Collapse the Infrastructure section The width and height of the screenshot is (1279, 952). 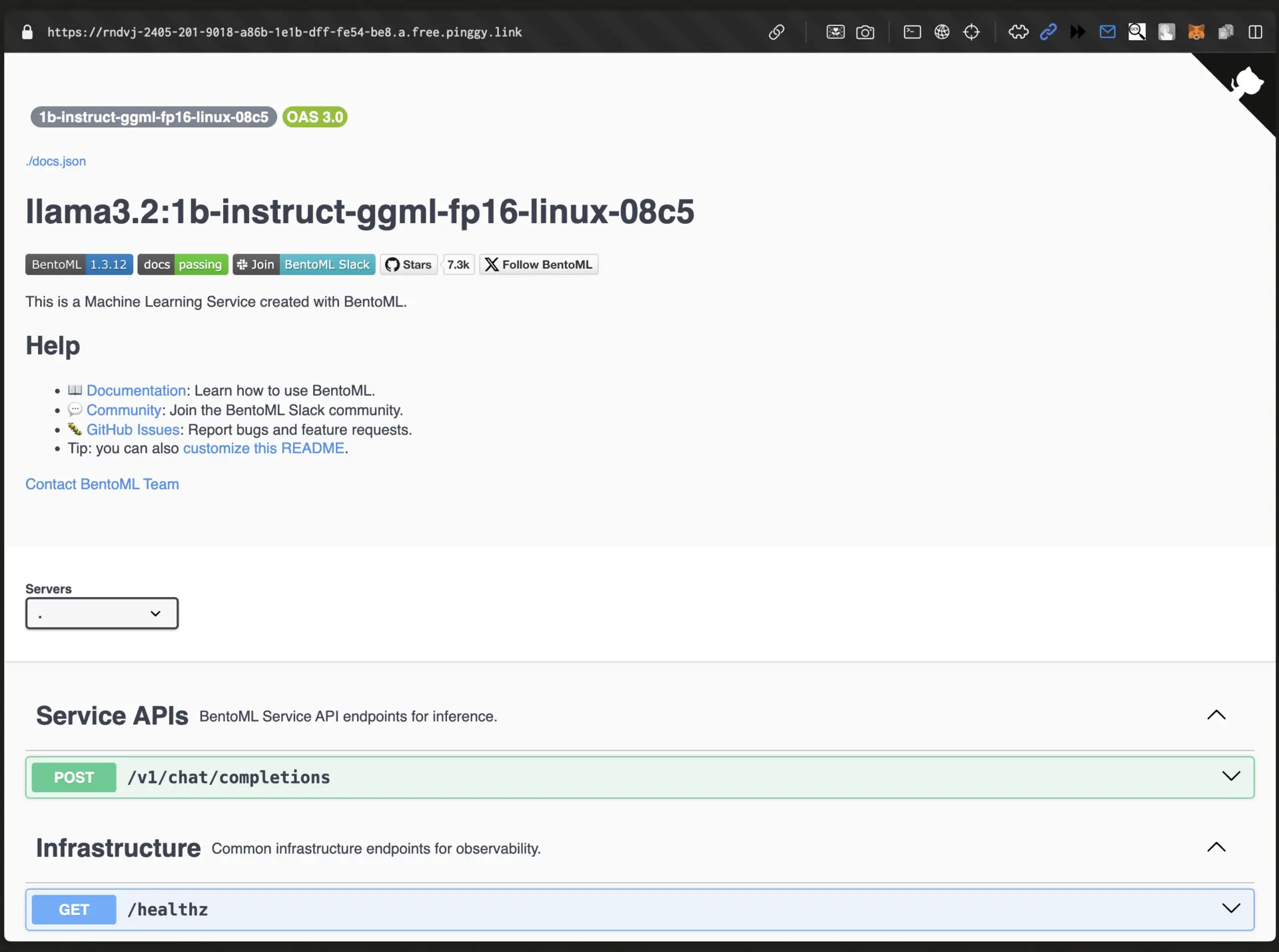coord(1216,847)
